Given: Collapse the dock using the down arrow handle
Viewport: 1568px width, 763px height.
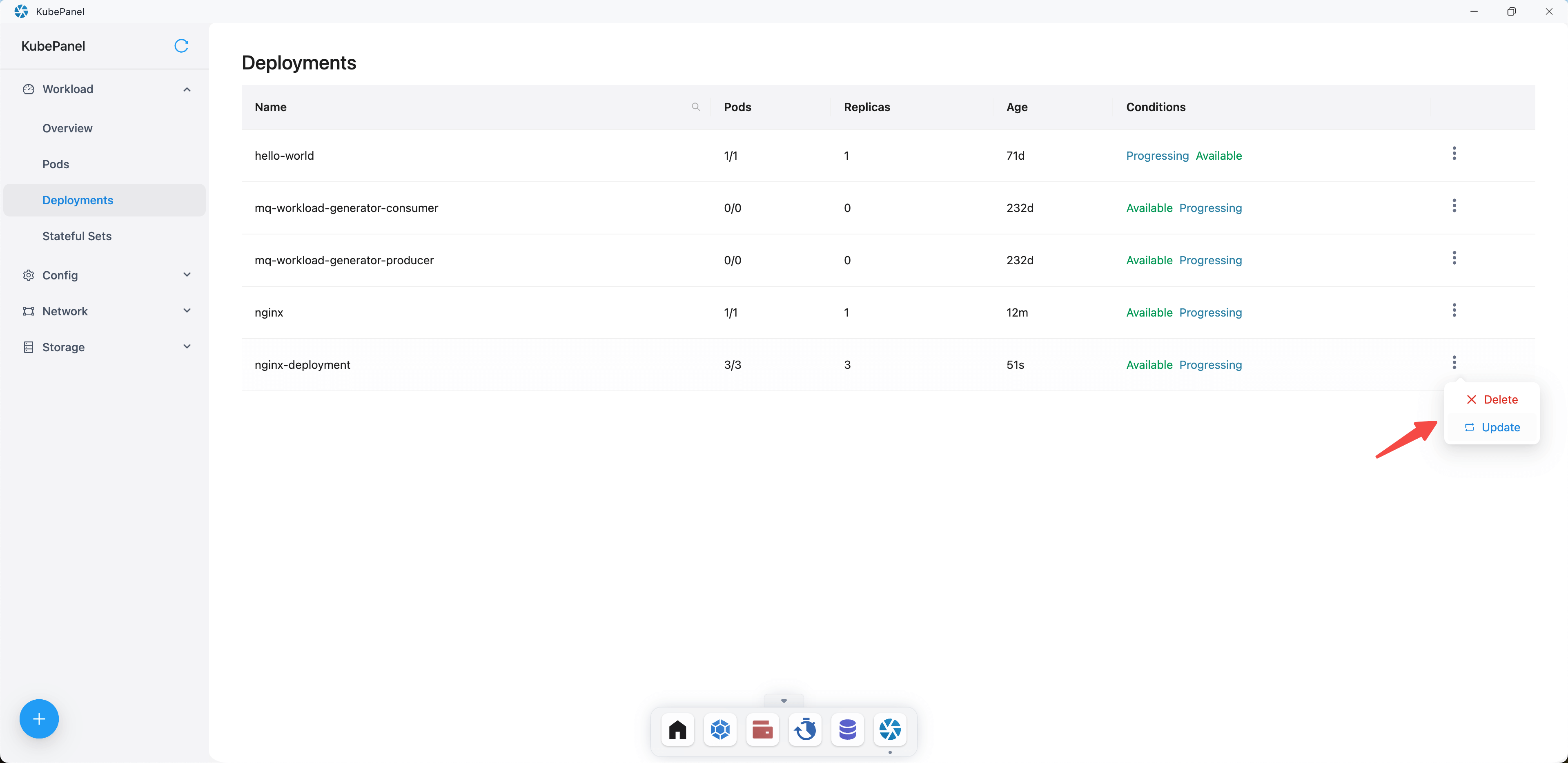Looking at the screenshot, I should (x=784, y=701).
